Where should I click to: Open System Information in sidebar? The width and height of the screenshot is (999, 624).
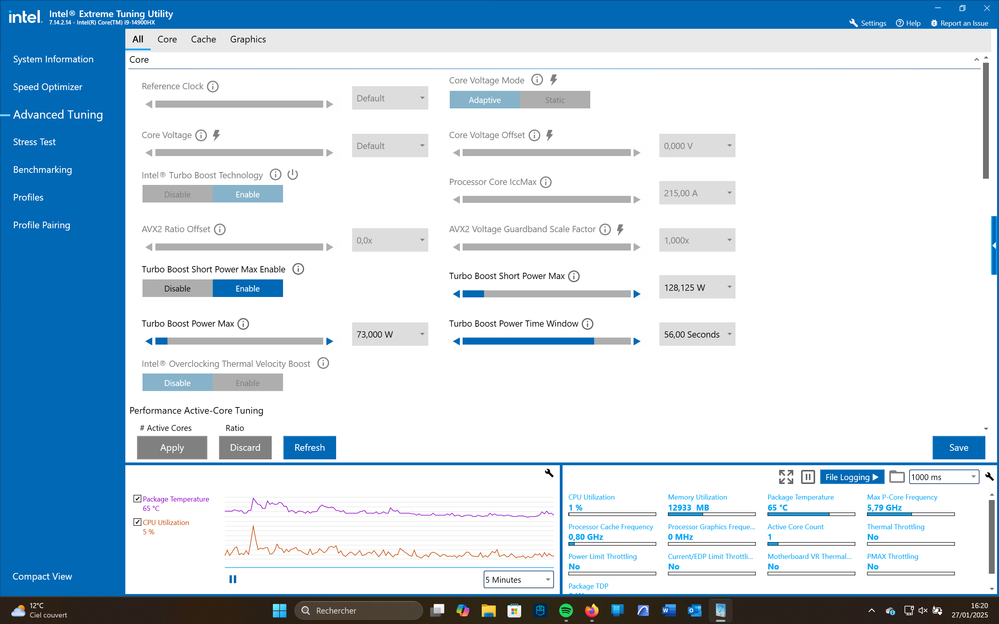(x=54, y=59)
